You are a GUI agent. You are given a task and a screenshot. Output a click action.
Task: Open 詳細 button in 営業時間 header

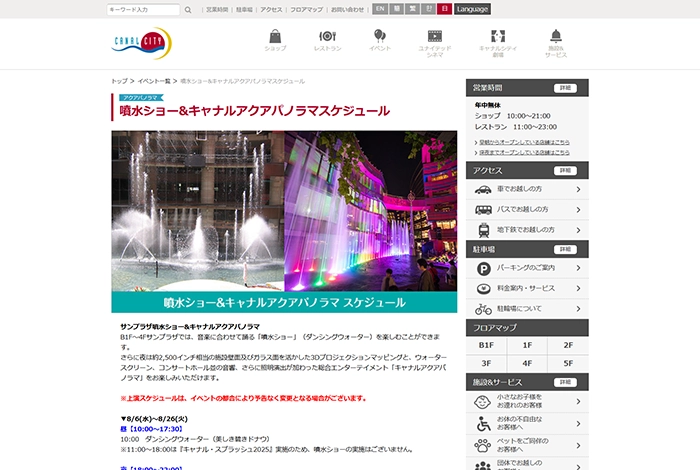click(x=565, y=88)
